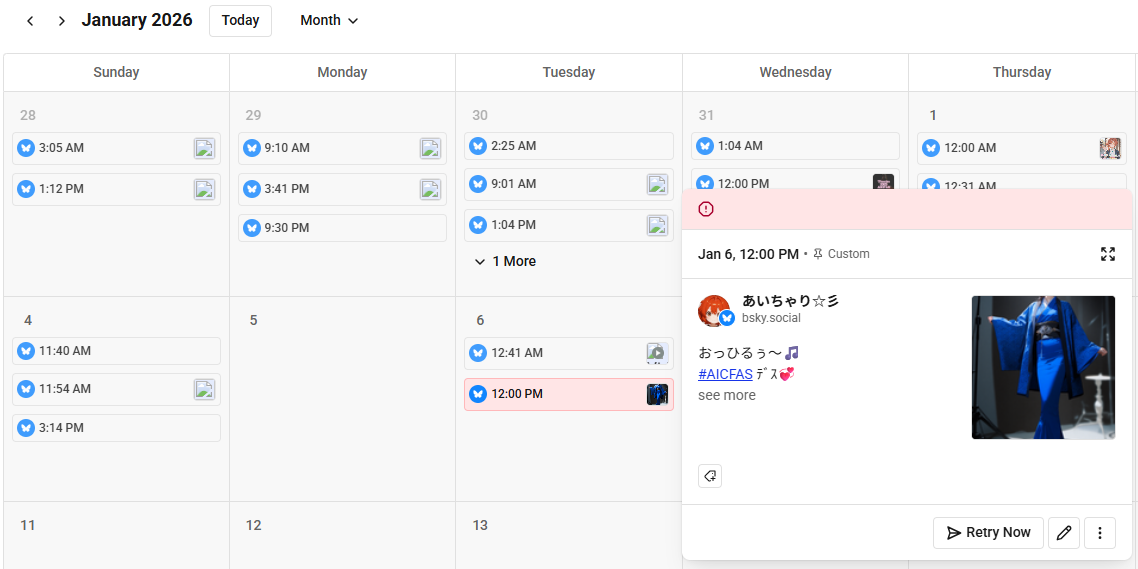Image resolution: width=1138 pixels, height=569 pixels.
Task: Click the Today button
Action: coord(240,20)
